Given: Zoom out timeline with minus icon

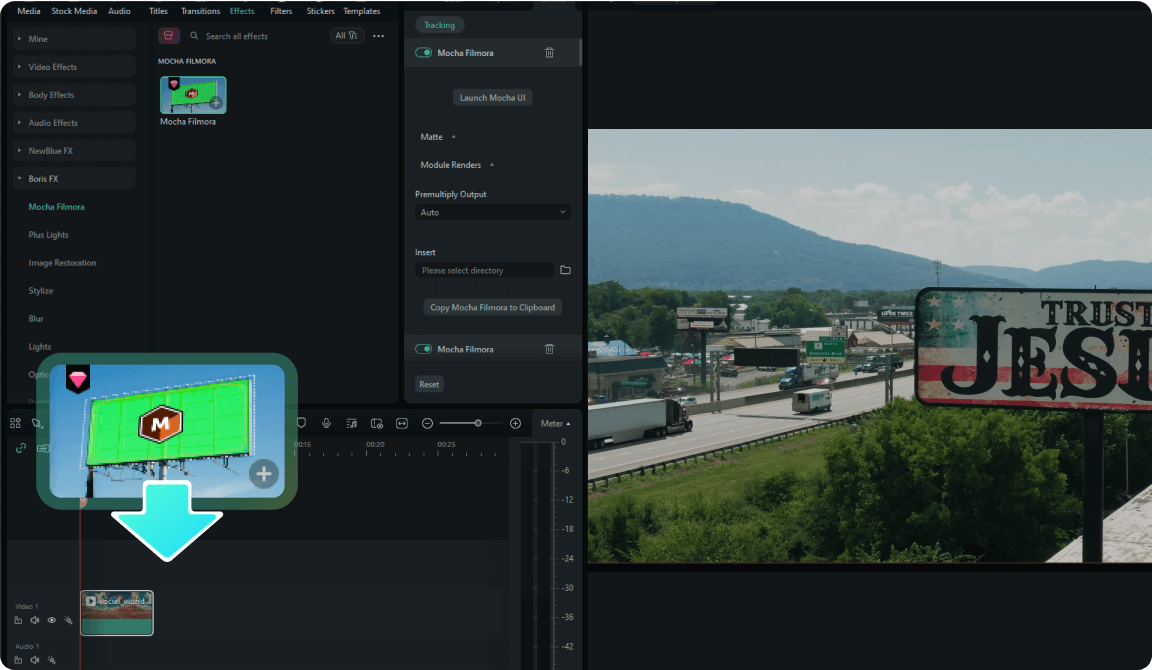Looking at the screenshot, I should click(x=427, y=423).
